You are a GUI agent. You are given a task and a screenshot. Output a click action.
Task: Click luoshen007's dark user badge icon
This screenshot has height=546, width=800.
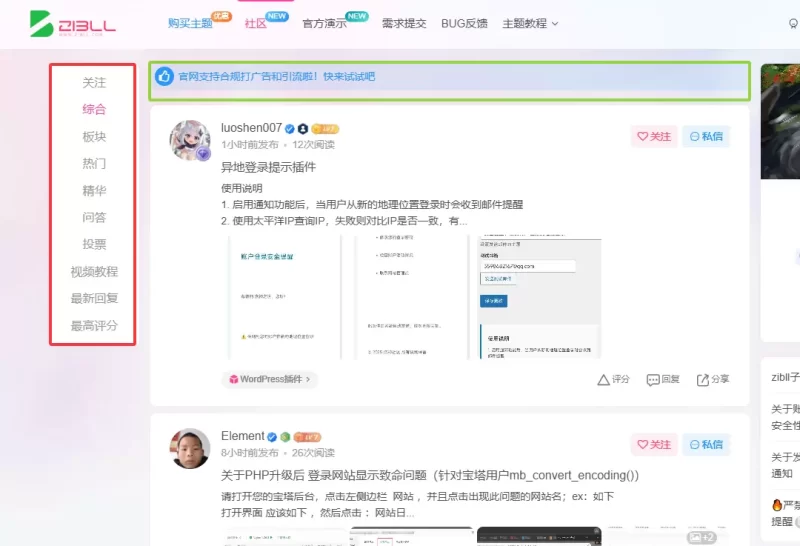(x=303, y=129)
